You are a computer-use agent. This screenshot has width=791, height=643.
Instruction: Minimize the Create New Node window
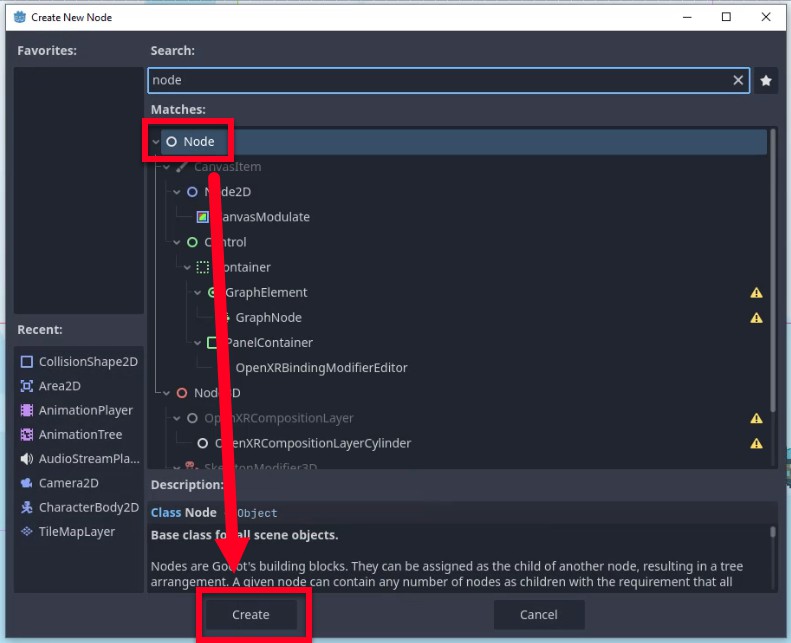click(x=687, y=17)
